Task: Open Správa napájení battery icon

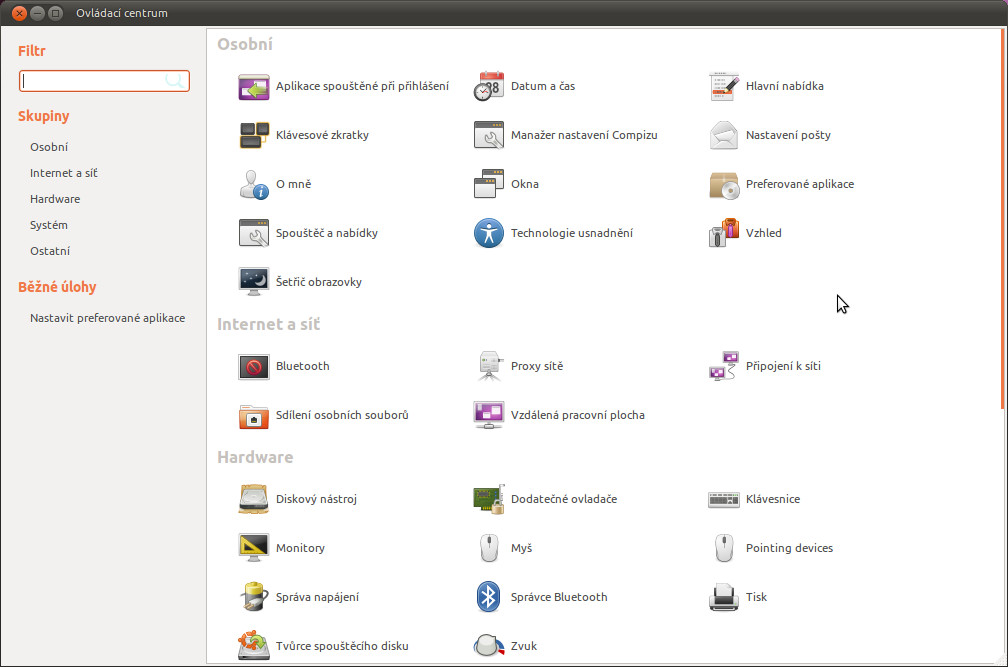Action: pos(254,598)
